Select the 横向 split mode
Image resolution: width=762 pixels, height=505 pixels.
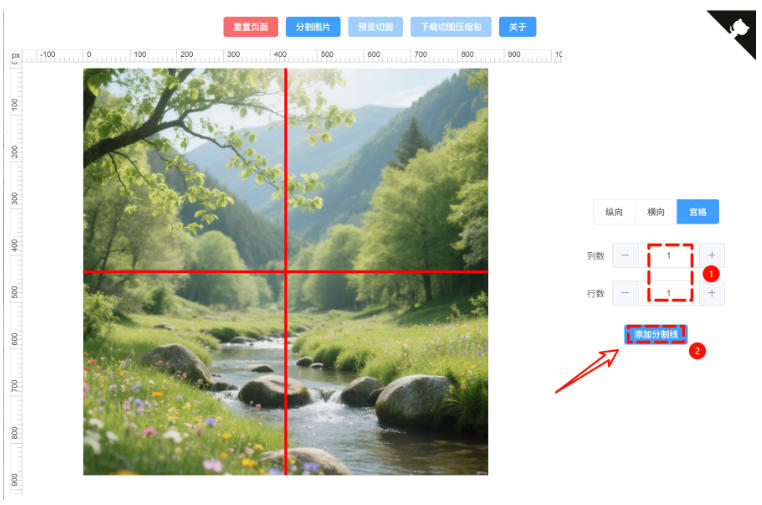tap(656, 212)
